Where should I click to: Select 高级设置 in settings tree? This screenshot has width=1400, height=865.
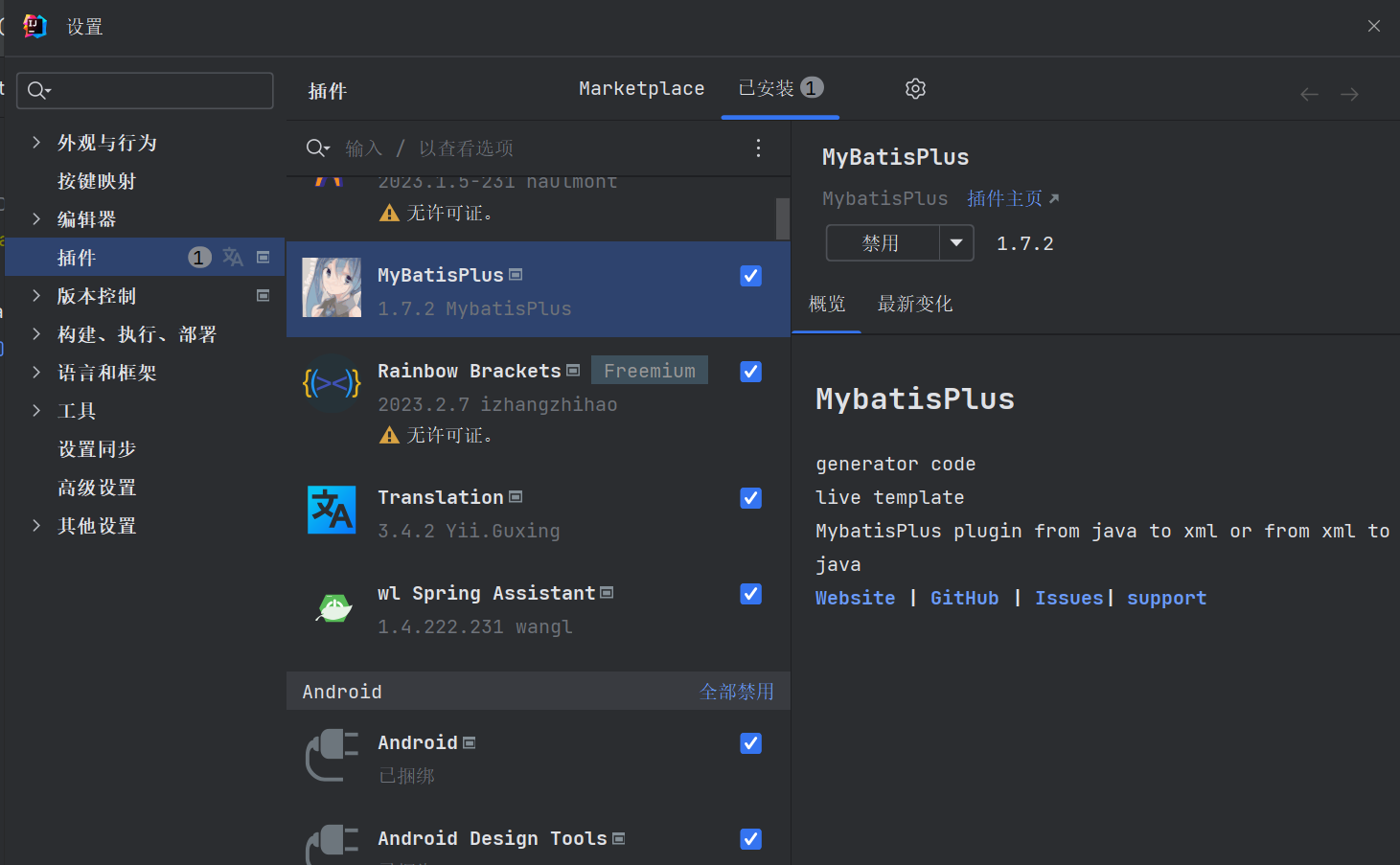(97, 488)
